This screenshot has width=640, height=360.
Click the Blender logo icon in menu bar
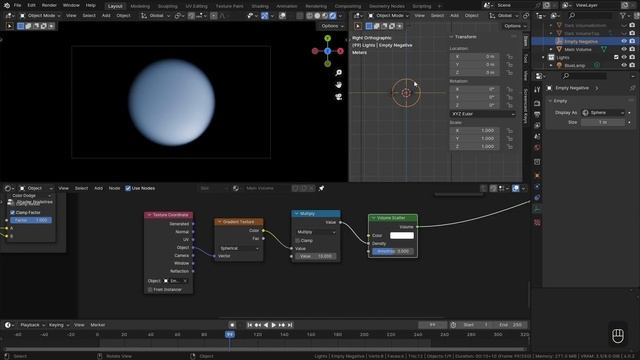[x=7, y=6]
